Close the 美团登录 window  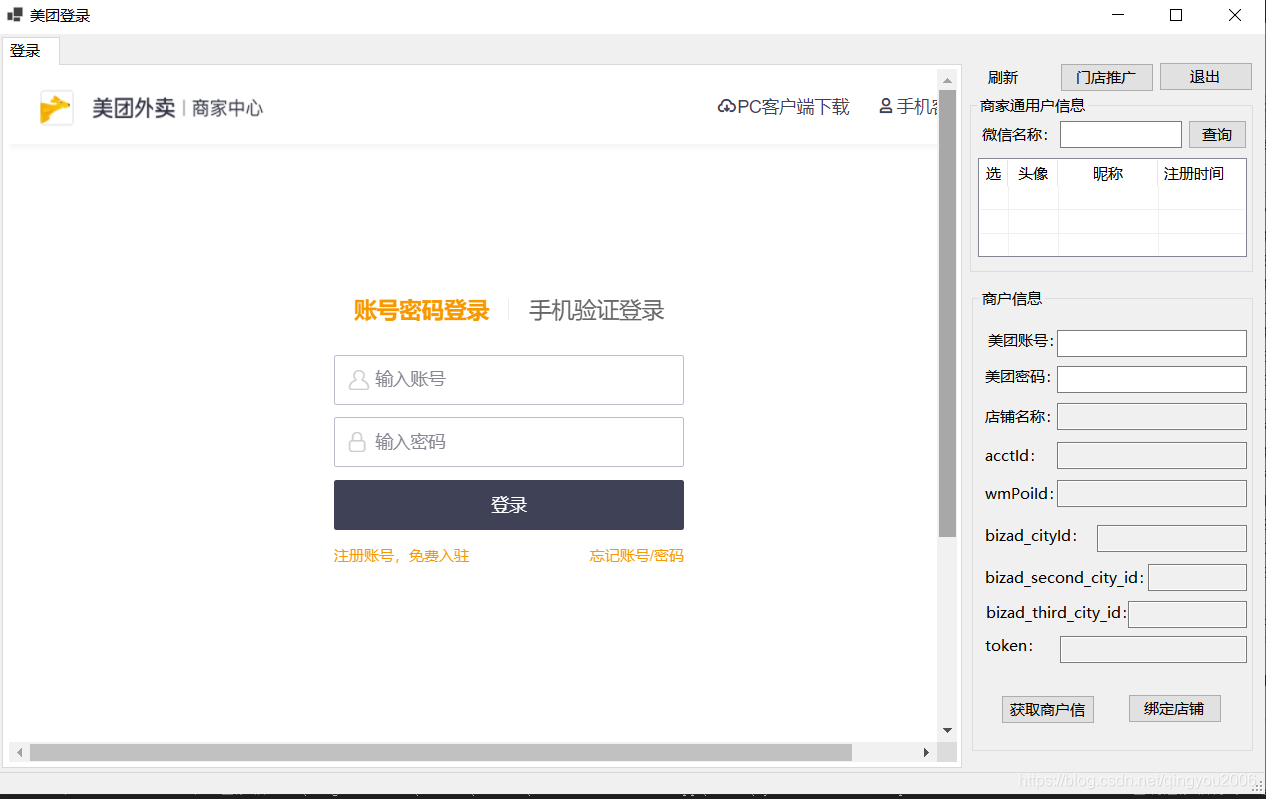click(1235, 15)
